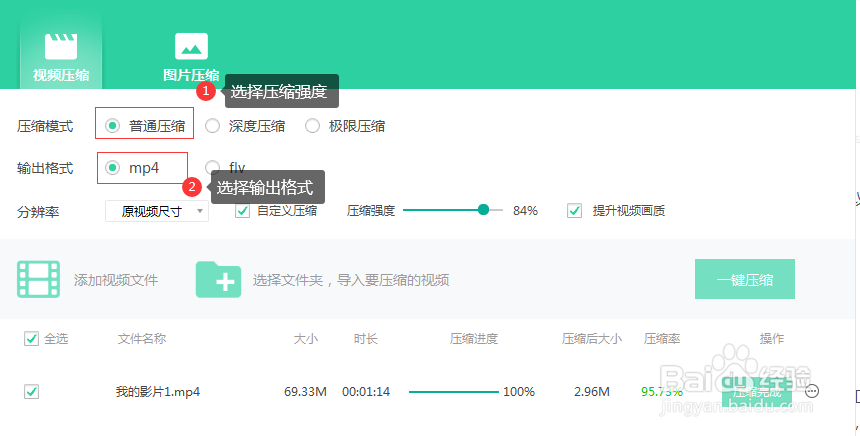Select 深度压缩 compression mode

(212, 126)
